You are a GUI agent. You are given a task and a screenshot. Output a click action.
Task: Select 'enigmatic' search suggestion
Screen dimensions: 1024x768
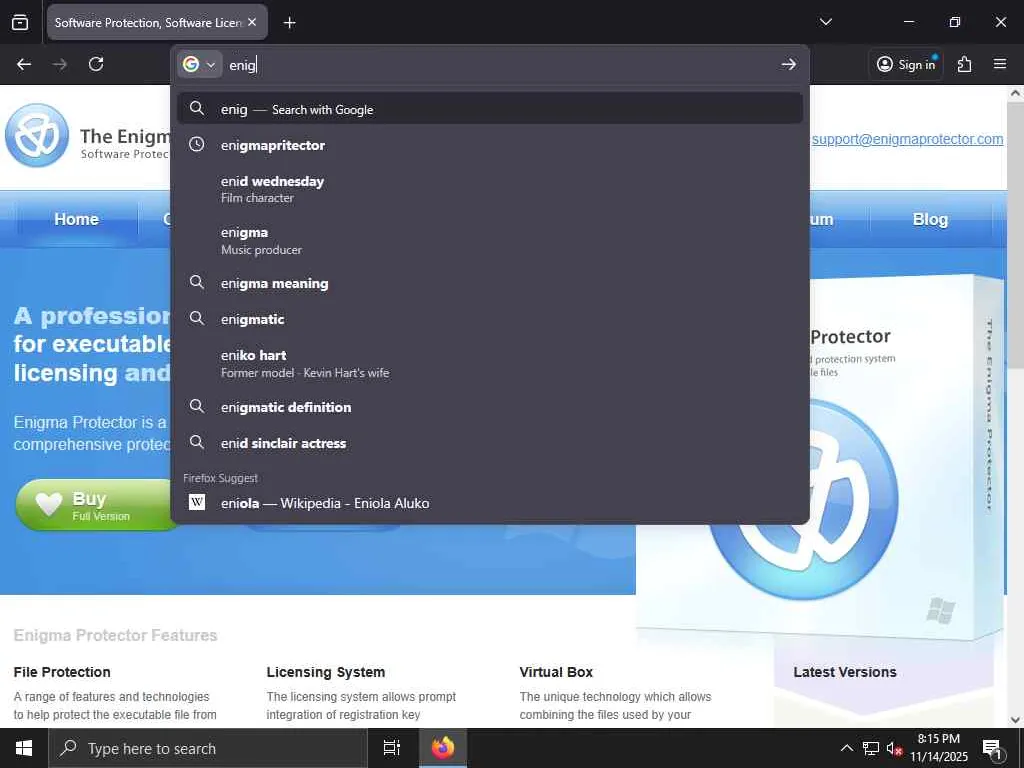click(x=490, y=319)
